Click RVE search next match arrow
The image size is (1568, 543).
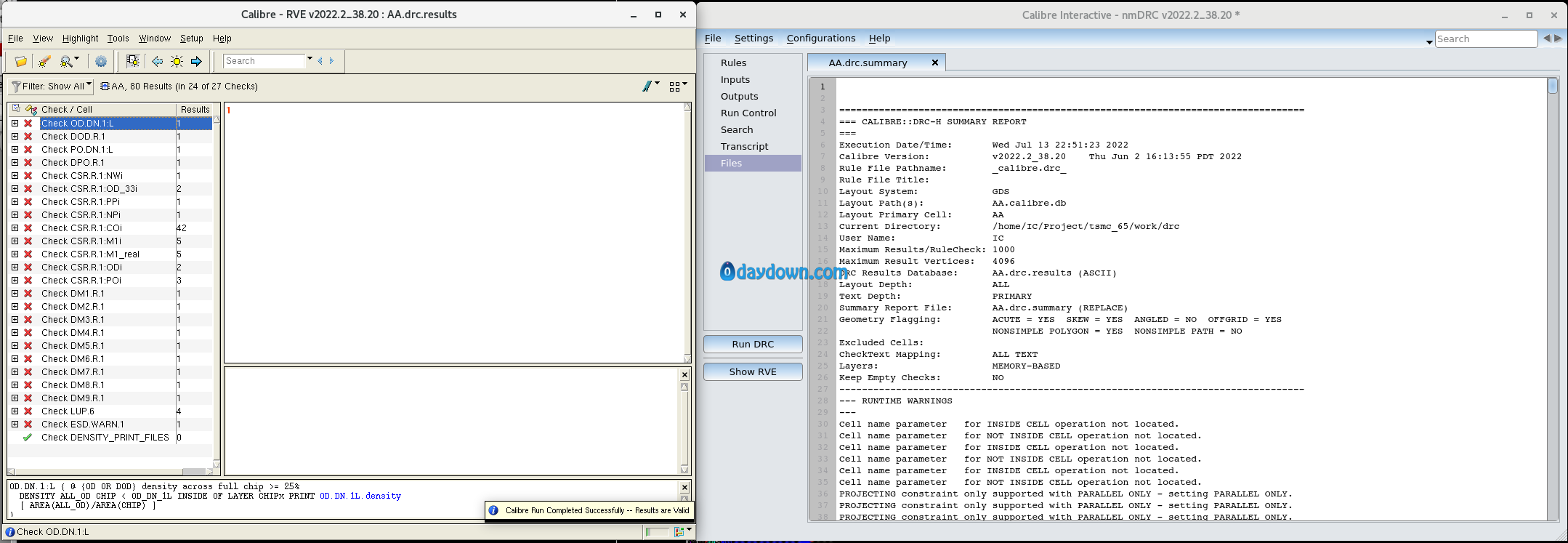pos(331,61)
